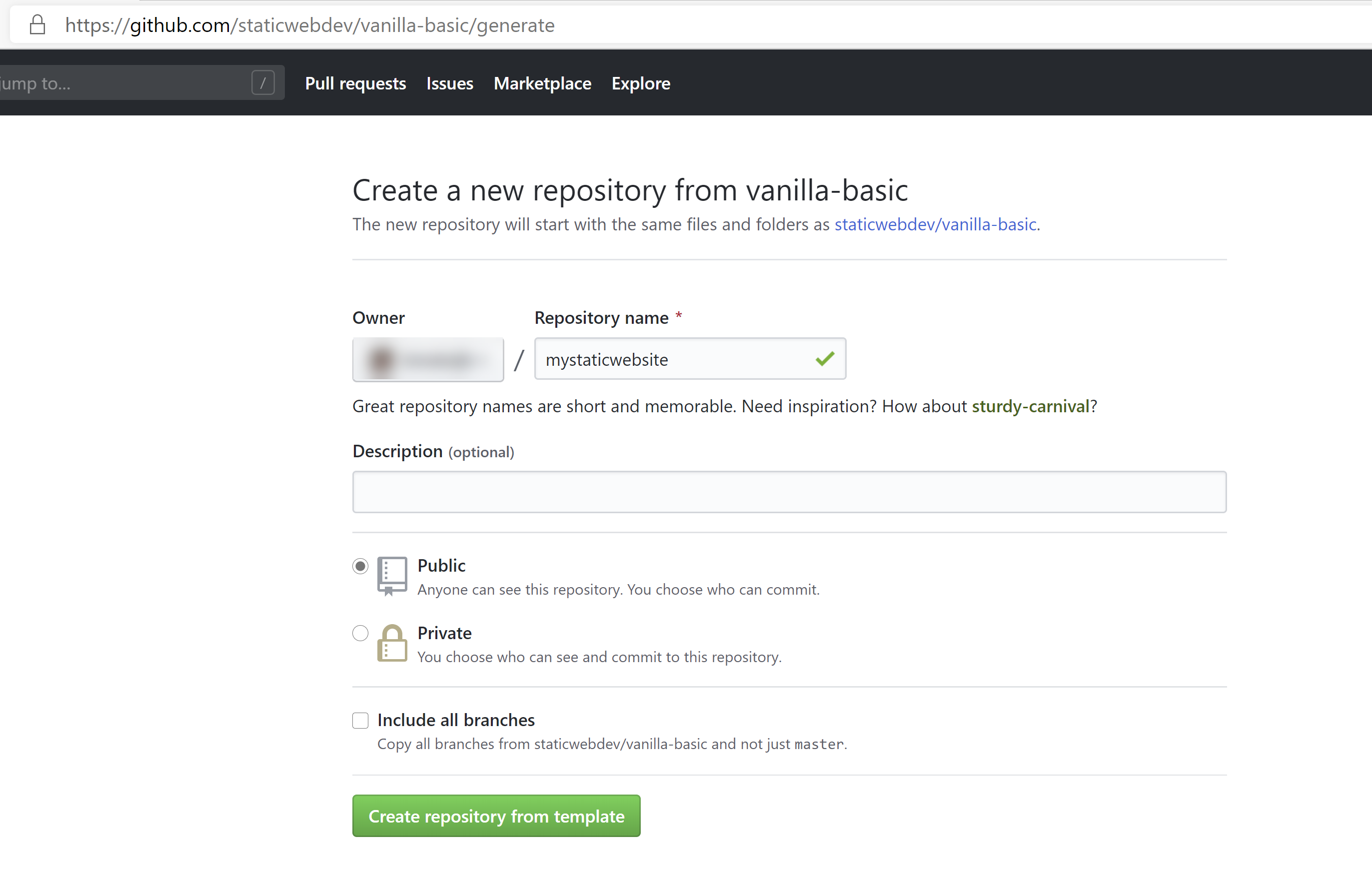Click the Private option label

click(444, 633)
